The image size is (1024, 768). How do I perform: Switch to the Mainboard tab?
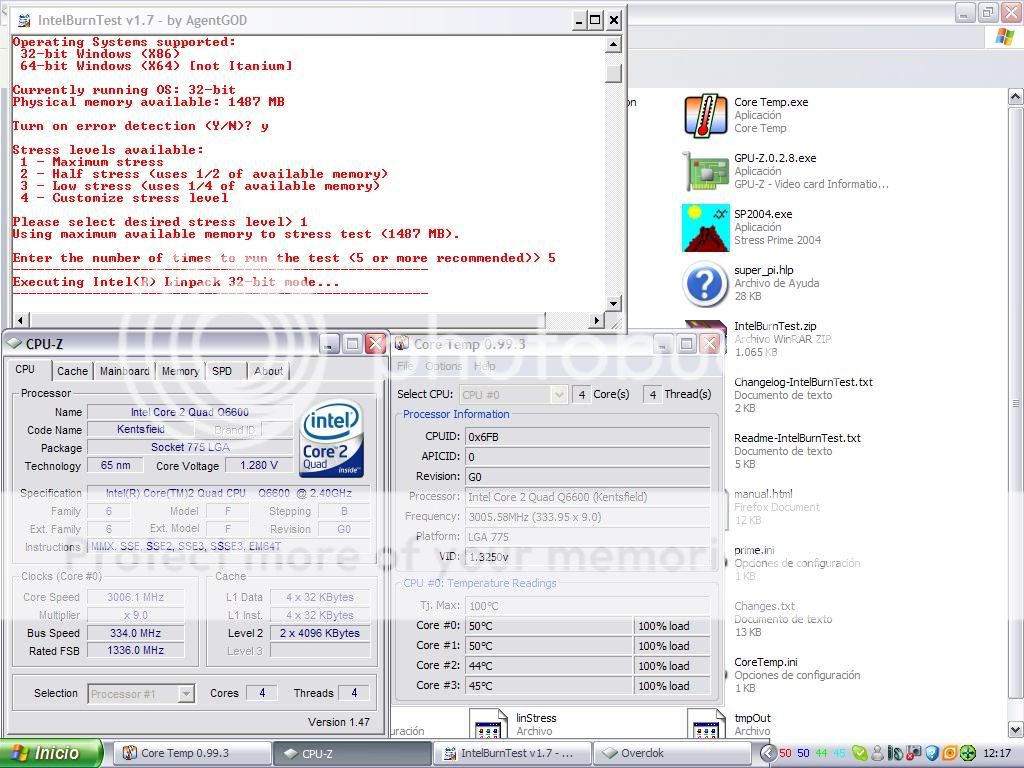pyautogui.click(x=125, y=371)
